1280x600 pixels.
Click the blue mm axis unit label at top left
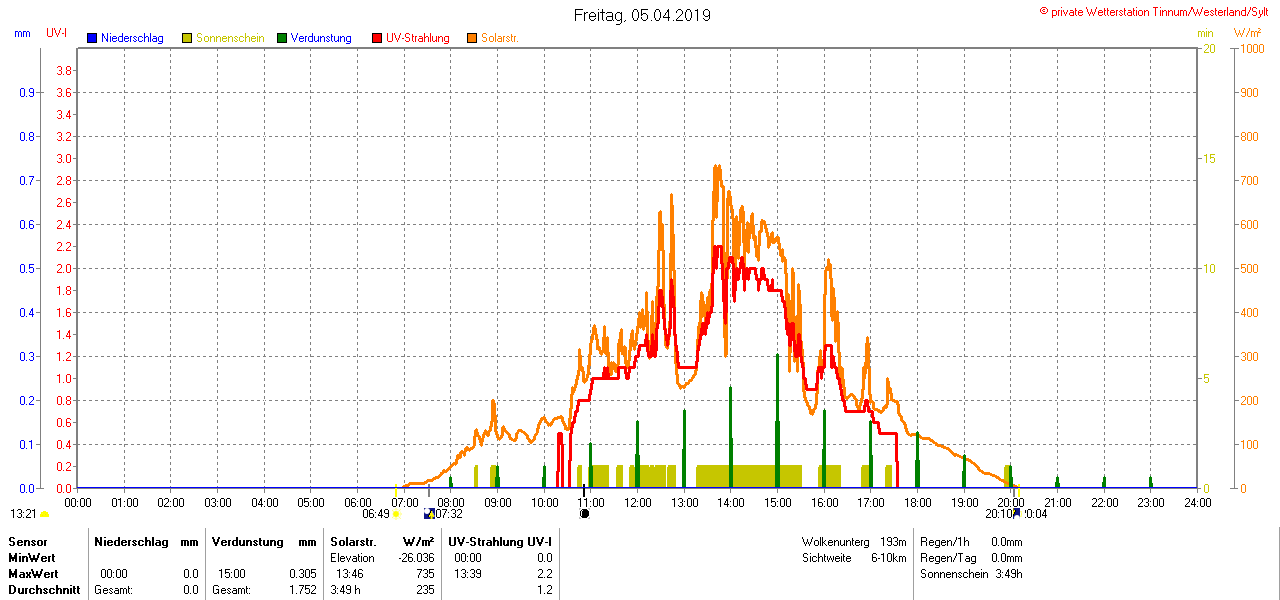click(x=22, y=33)
